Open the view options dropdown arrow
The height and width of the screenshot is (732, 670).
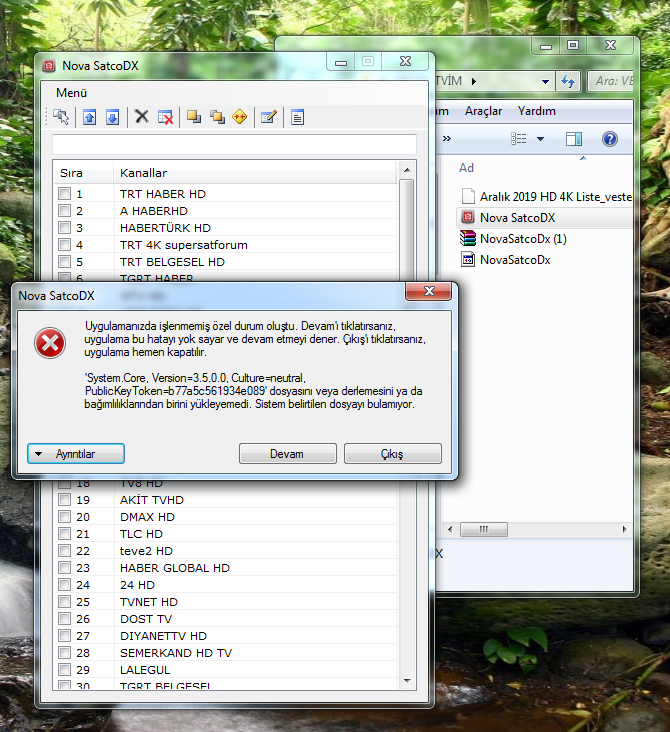pos(540,138)
